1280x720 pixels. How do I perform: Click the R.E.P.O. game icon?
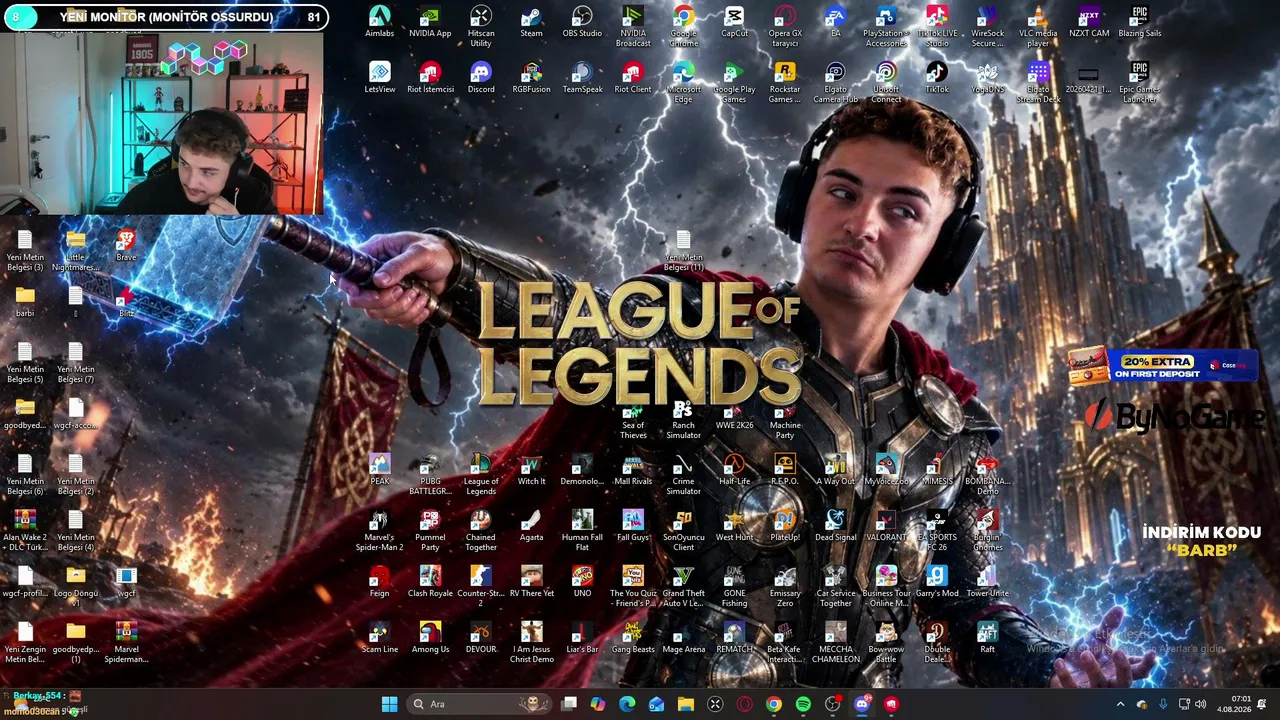tap(785, 470)
